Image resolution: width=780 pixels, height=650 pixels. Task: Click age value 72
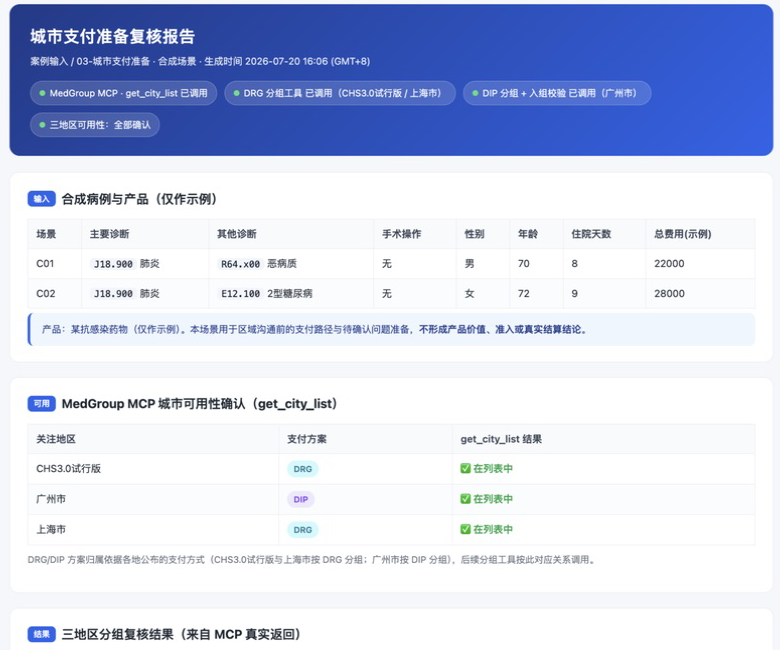(524, 293)
